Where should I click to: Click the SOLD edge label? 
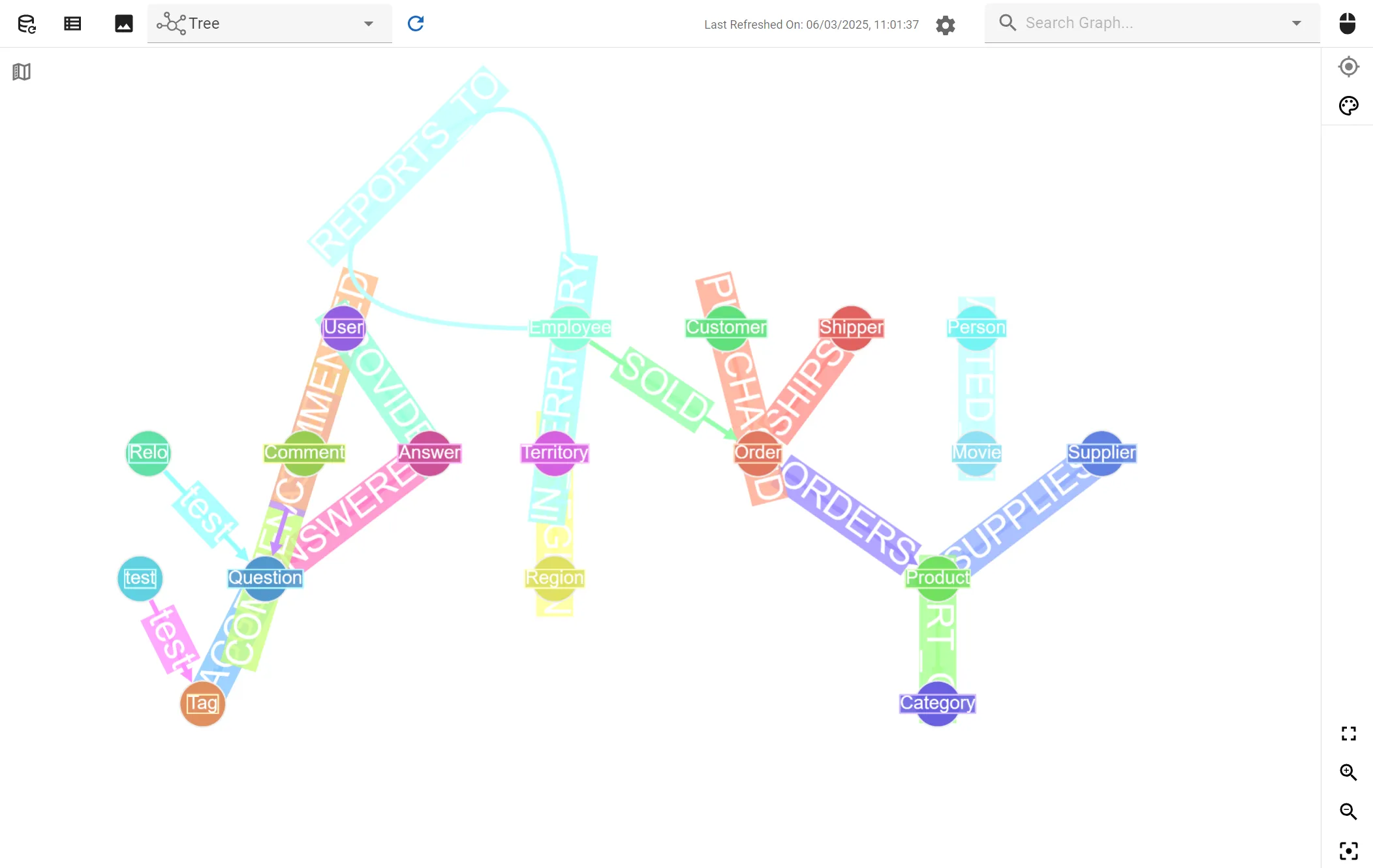tap(662, 388)
